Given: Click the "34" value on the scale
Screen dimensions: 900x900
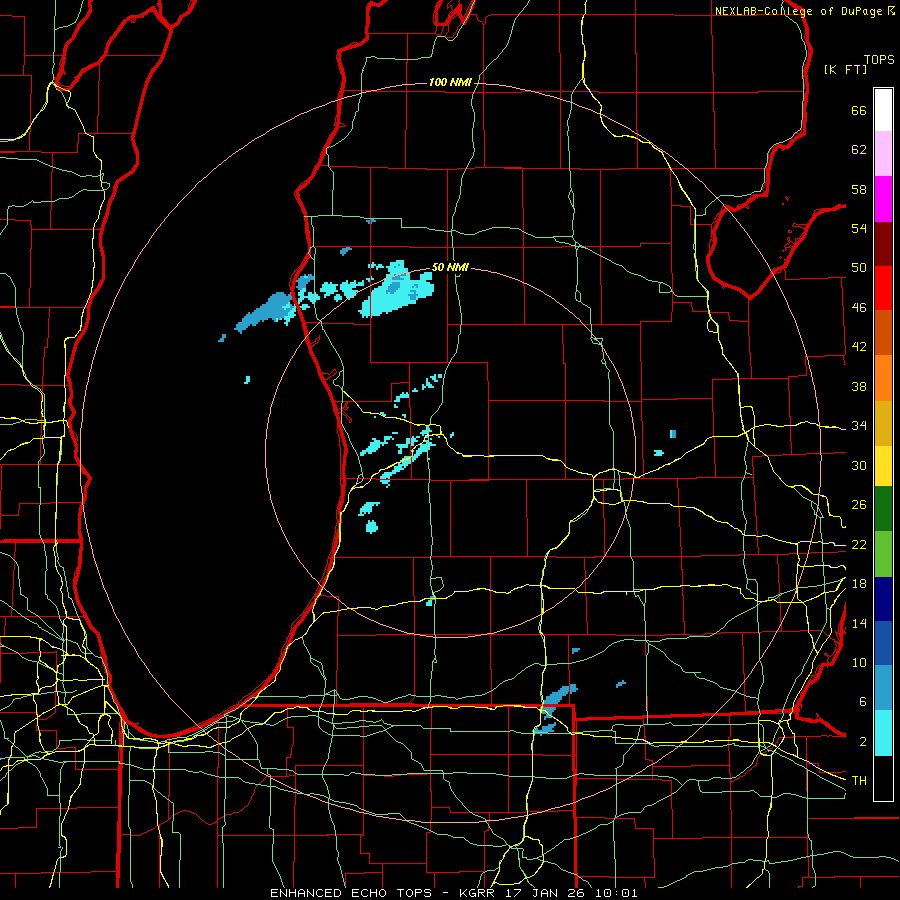Looking at the screenshot, I should coord(859,426).
